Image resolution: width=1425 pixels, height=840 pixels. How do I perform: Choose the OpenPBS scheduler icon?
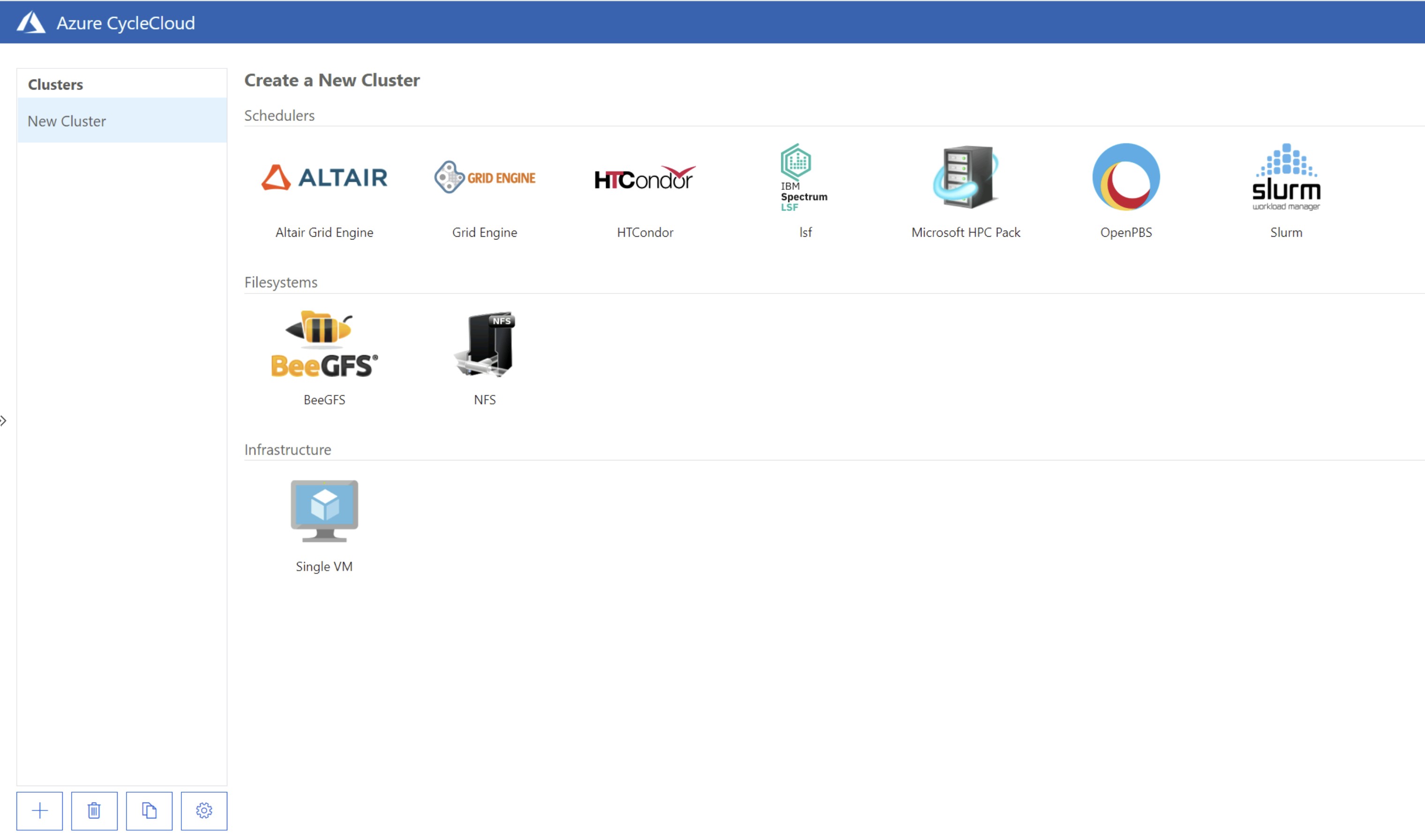click(x=1125, y=177)
